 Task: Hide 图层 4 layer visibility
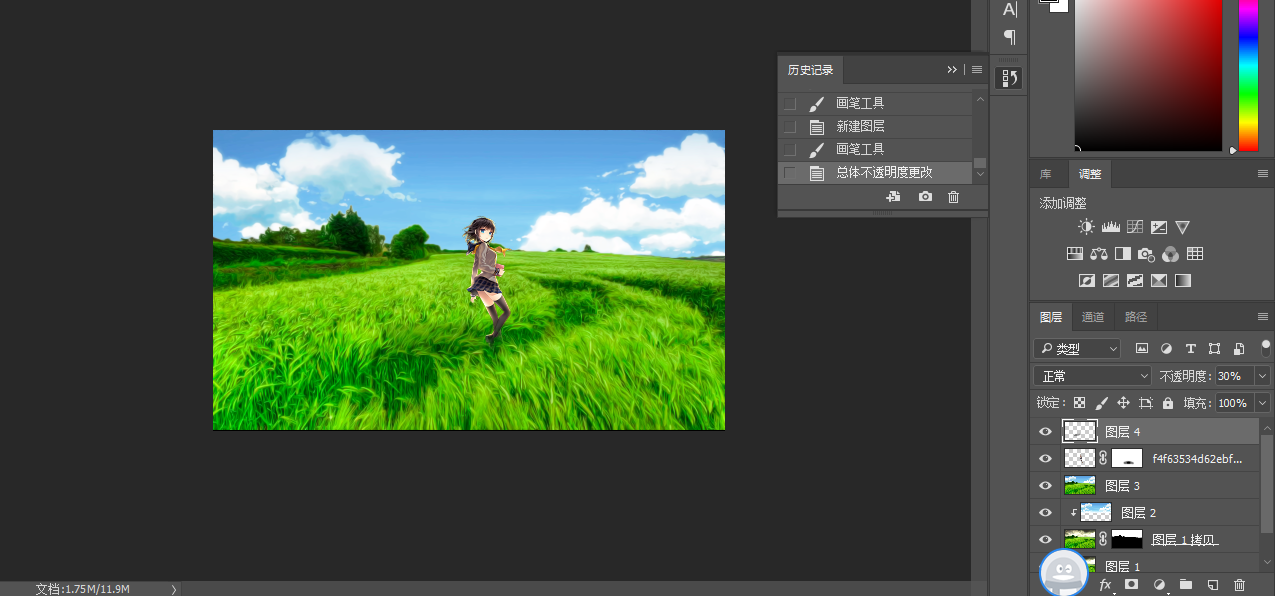coord(1046,432)
